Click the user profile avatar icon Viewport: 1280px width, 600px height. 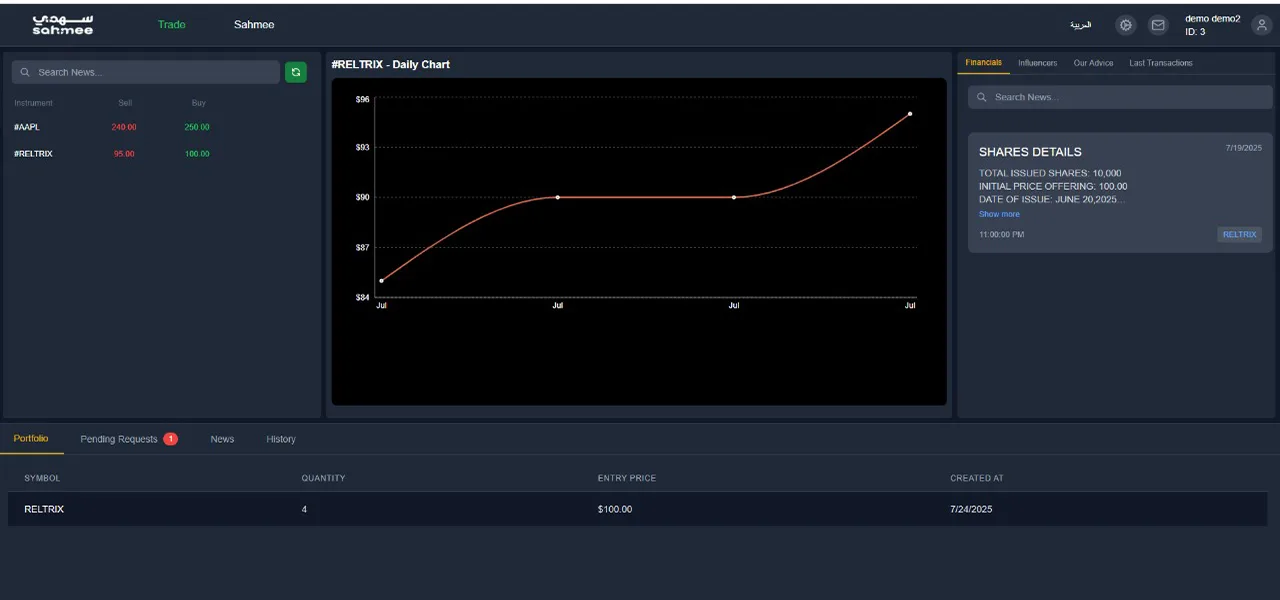(1261, 25)
